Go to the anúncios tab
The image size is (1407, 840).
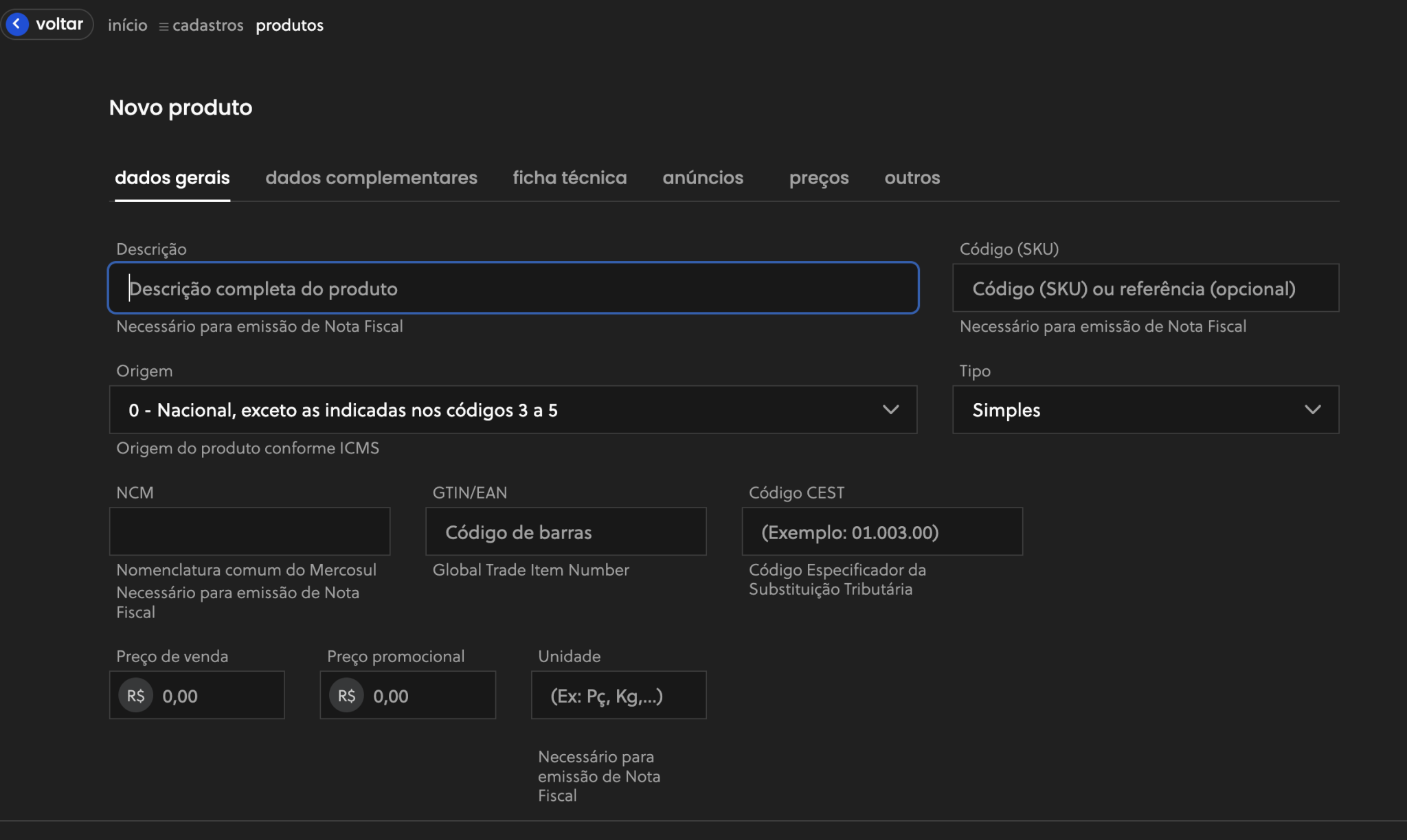(702, 178)
